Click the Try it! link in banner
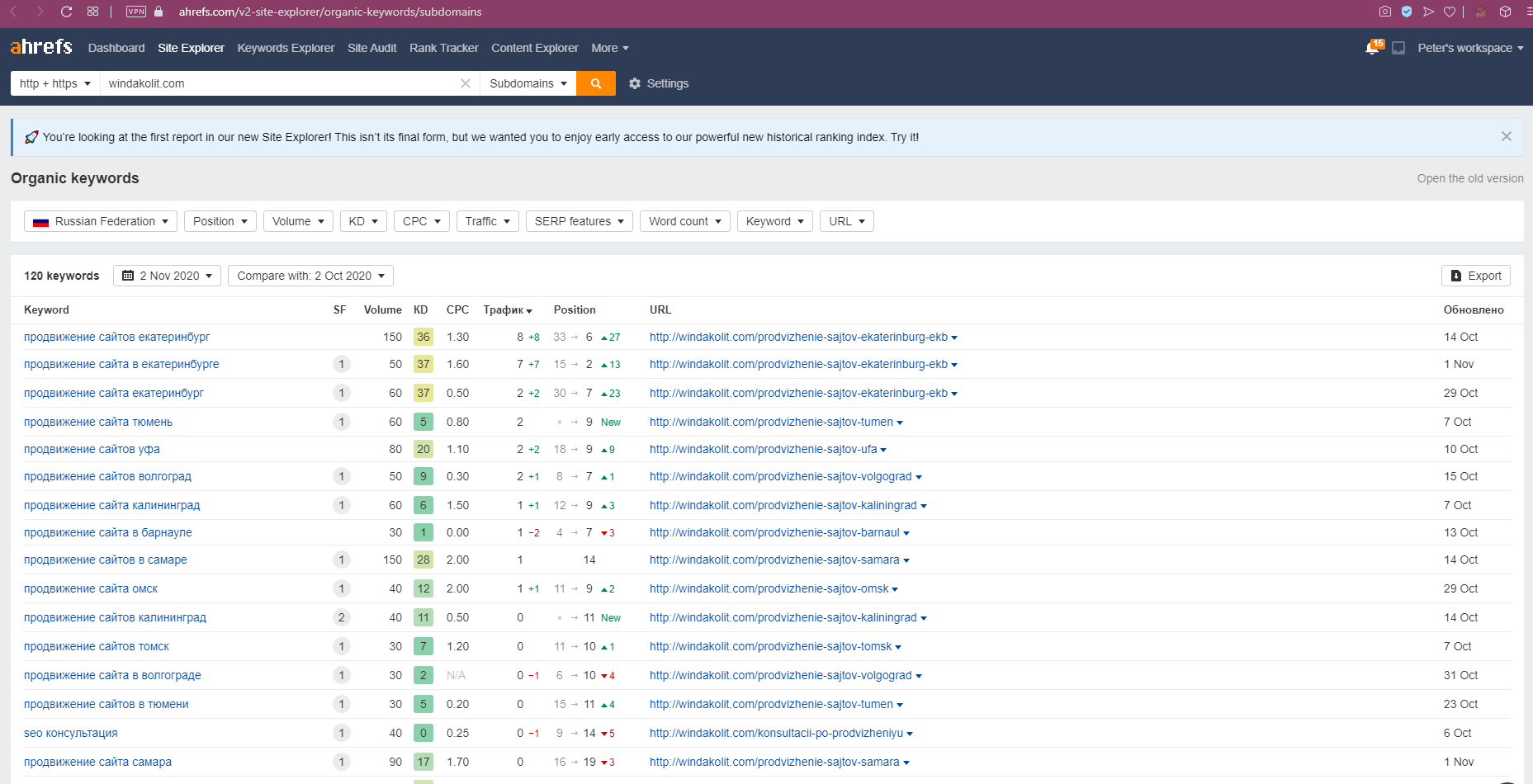 click(x=905, y=137)
